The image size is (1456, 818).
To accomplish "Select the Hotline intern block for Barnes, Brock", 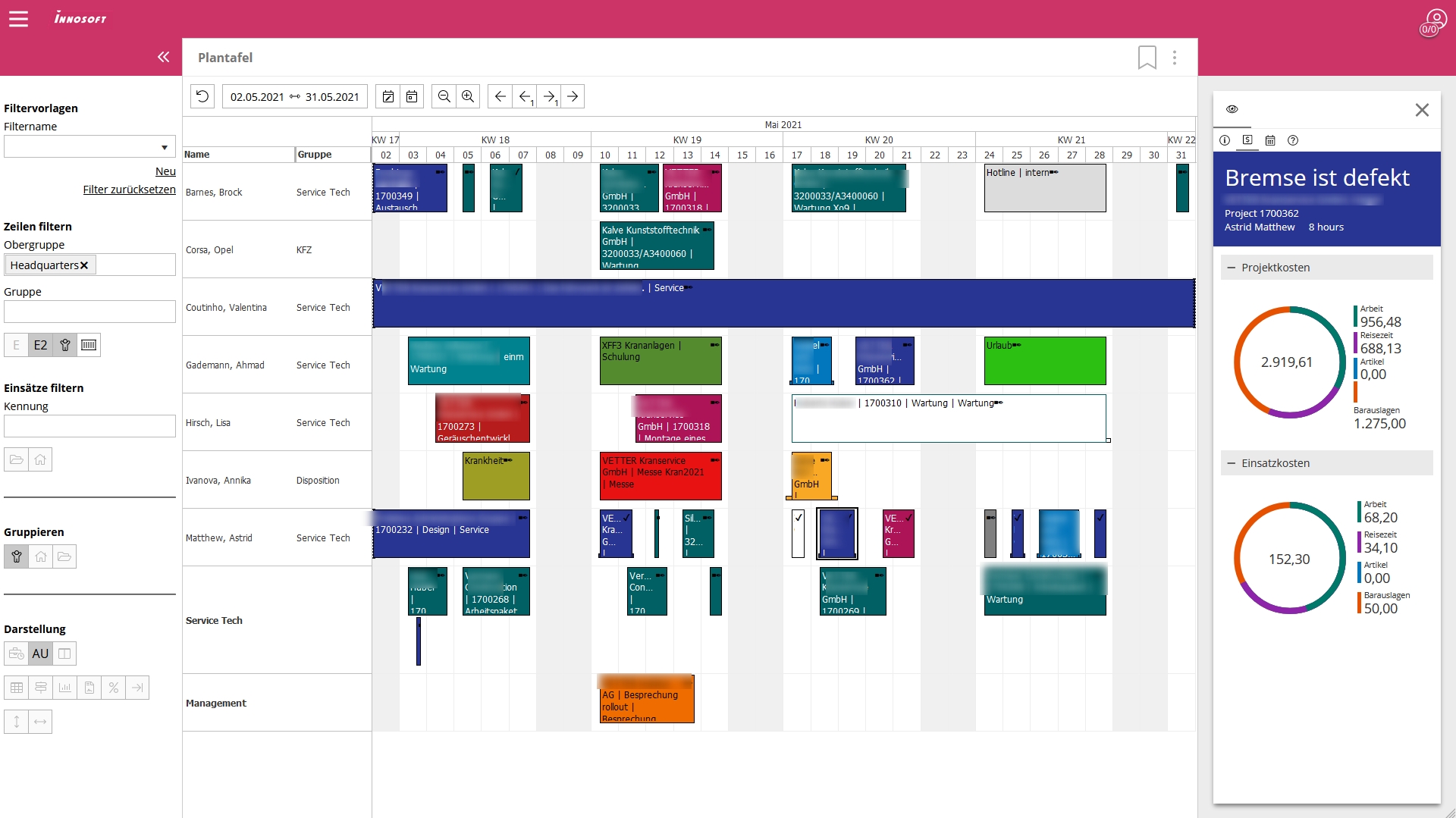I will click(x=1045, y=188).
